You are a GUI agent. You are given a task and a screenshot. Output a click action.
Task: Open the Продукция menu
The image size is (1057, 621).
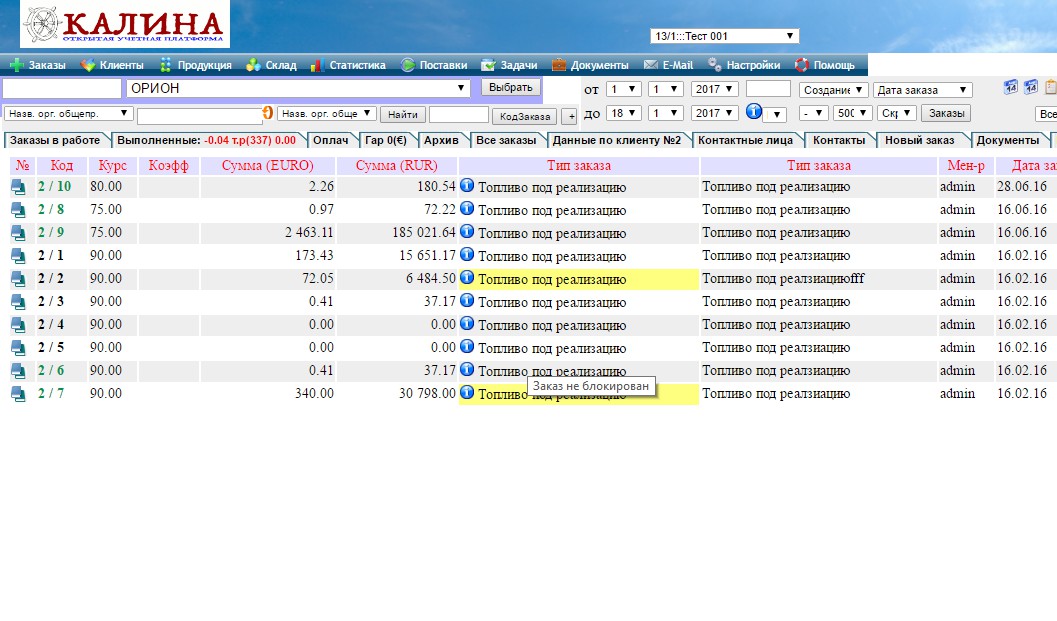[x=195, y=65]
